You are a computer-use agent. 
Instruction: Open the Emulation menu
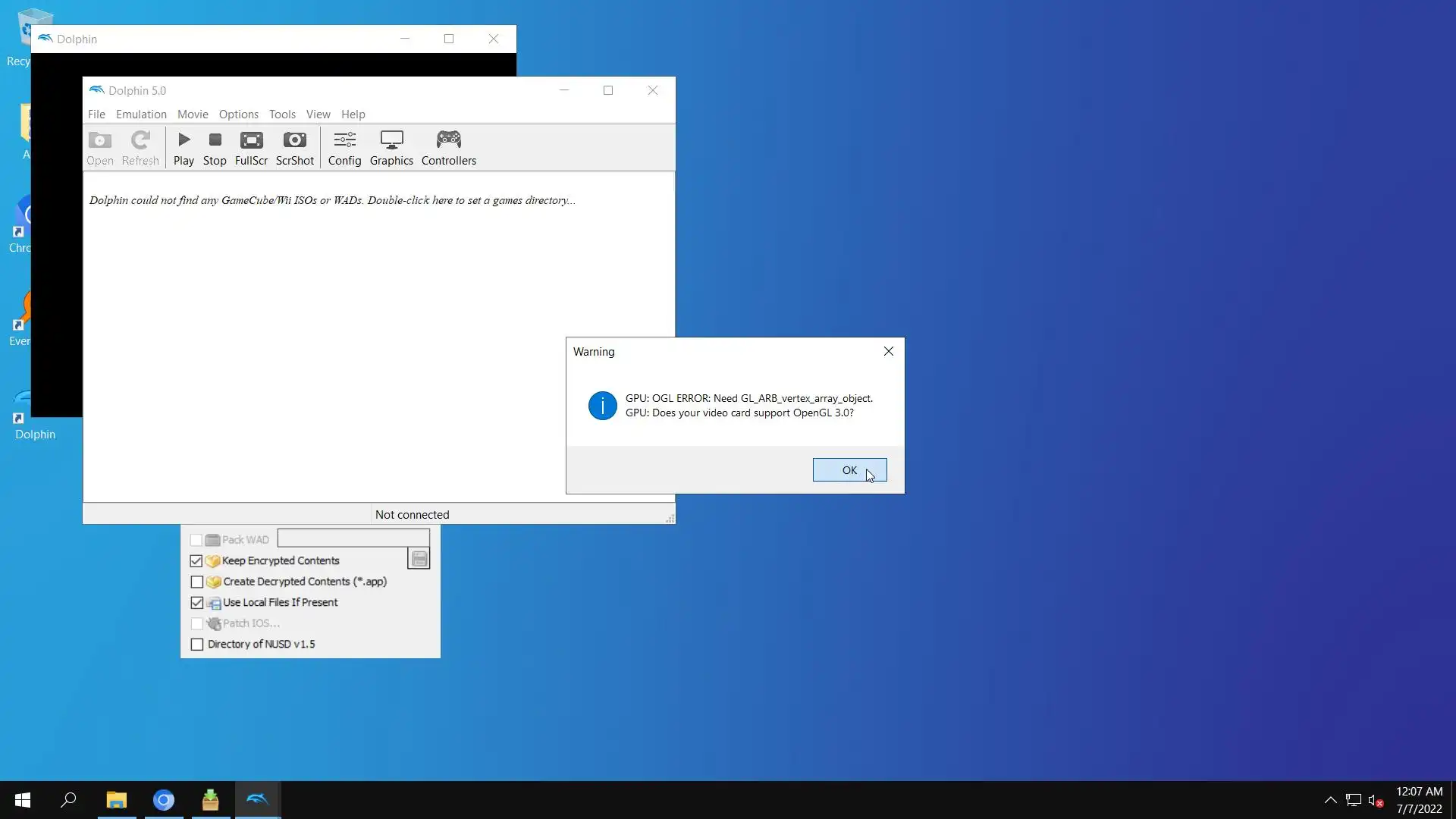141,115
